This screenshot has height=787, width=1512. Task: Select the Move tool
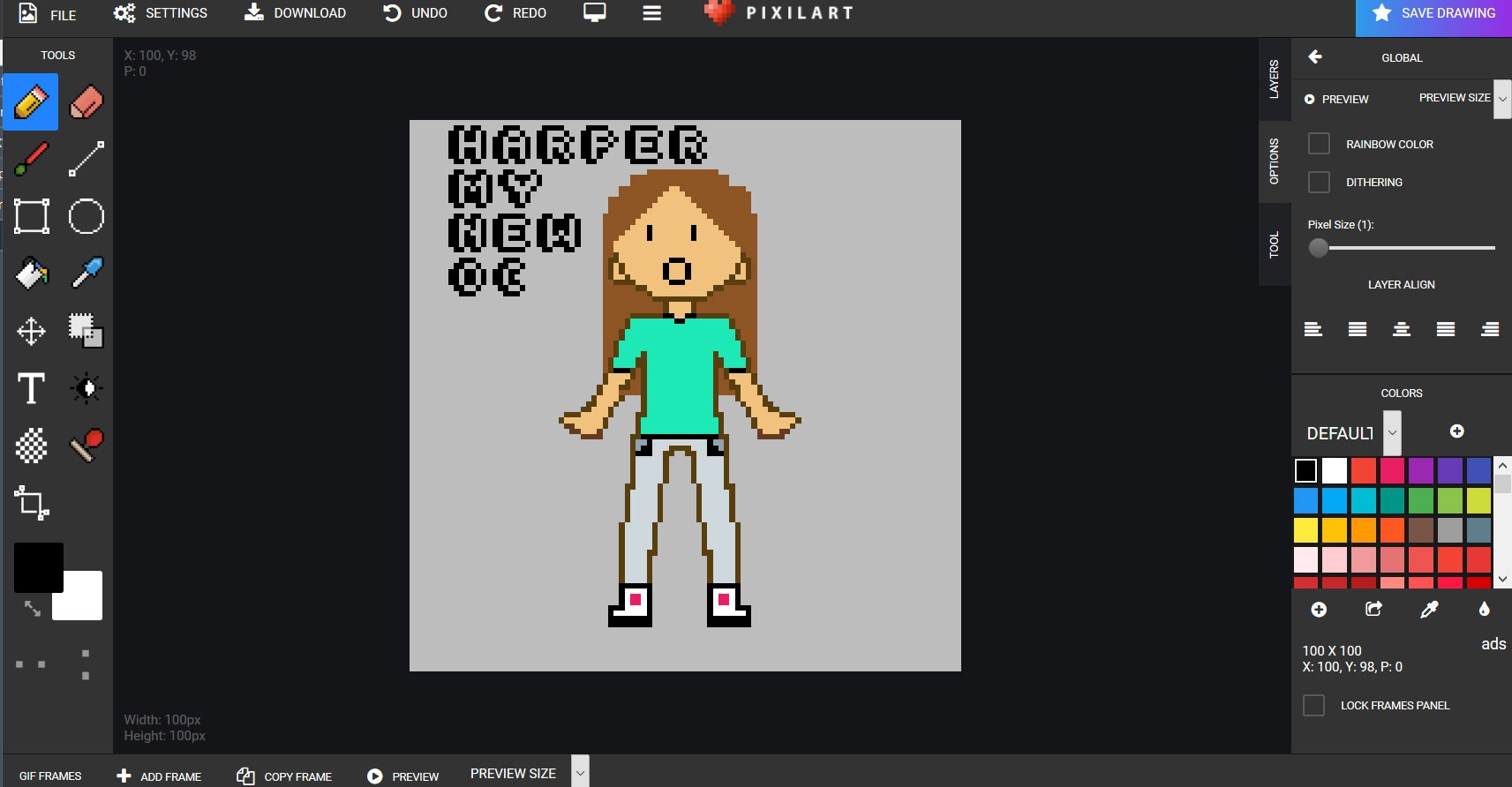click(x=31, y=331)
